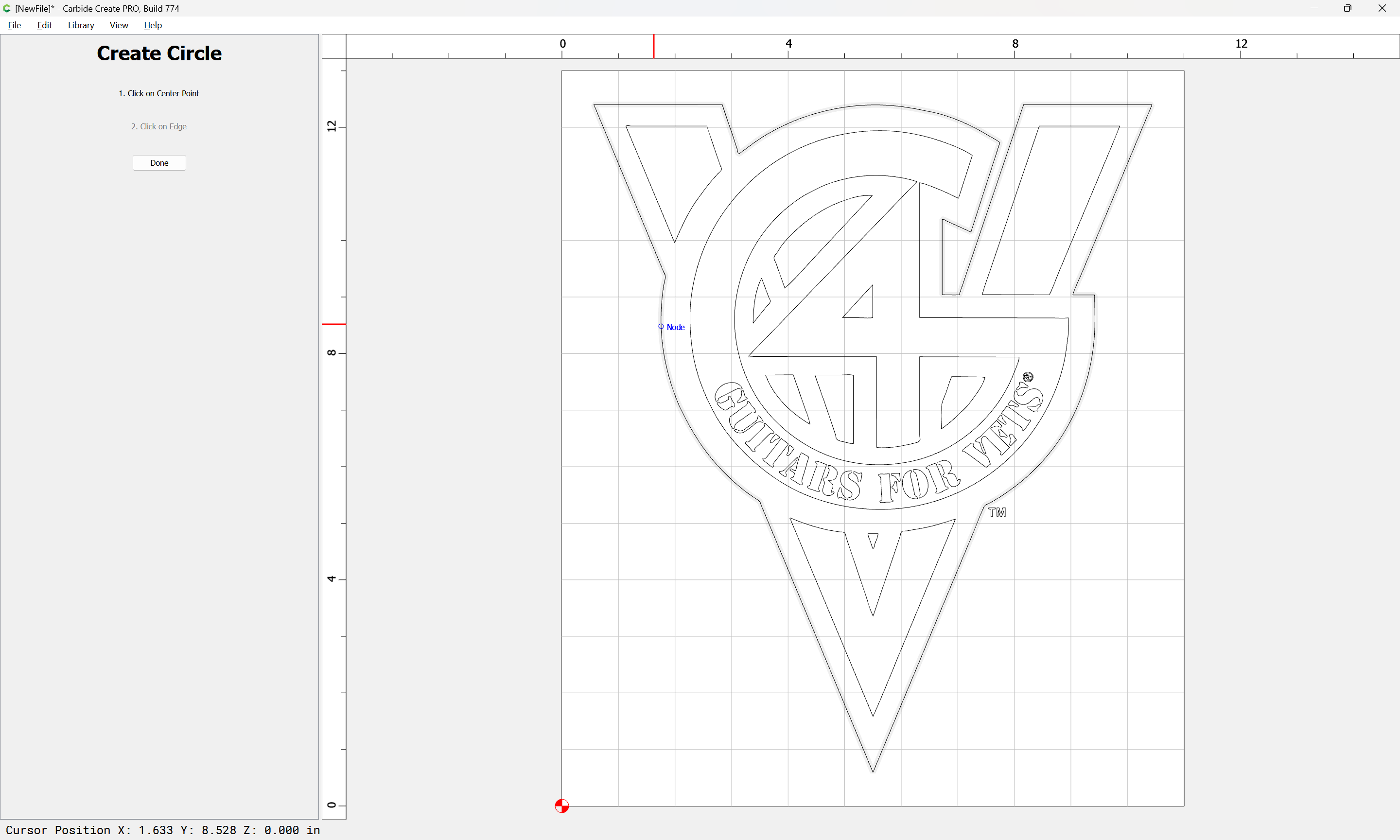
Task: Click the 12 label on the horizontal ruler
Action: click(x=1241, y=44)
